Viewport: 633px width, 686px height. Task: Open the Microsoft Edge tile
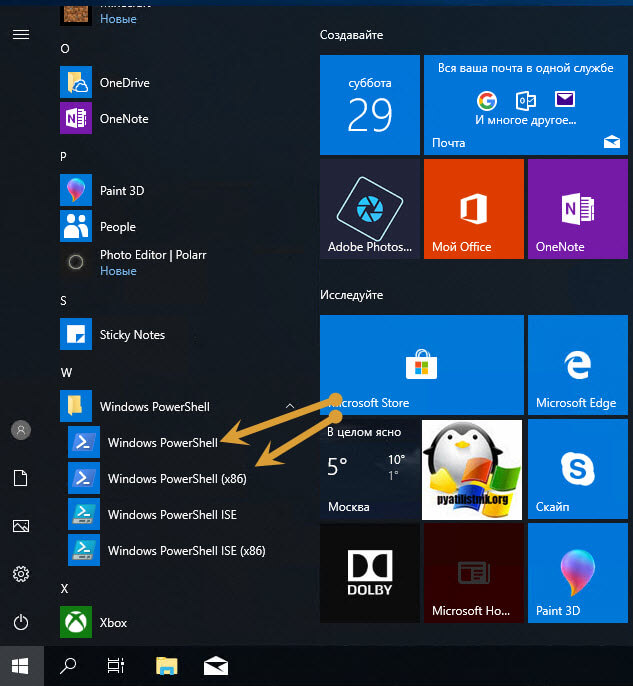[x=576, y=364]
